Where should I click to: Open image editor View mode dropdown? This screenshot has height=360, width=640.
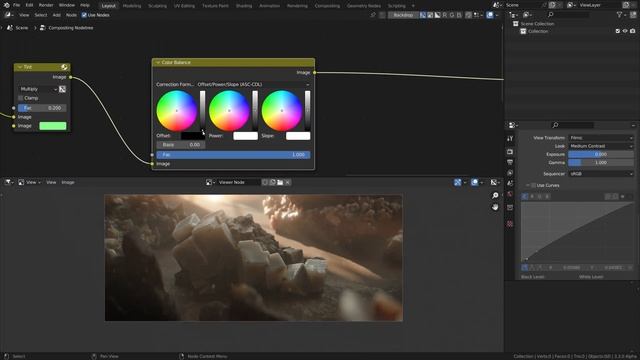pyautogui.click(x=29, y=182)
